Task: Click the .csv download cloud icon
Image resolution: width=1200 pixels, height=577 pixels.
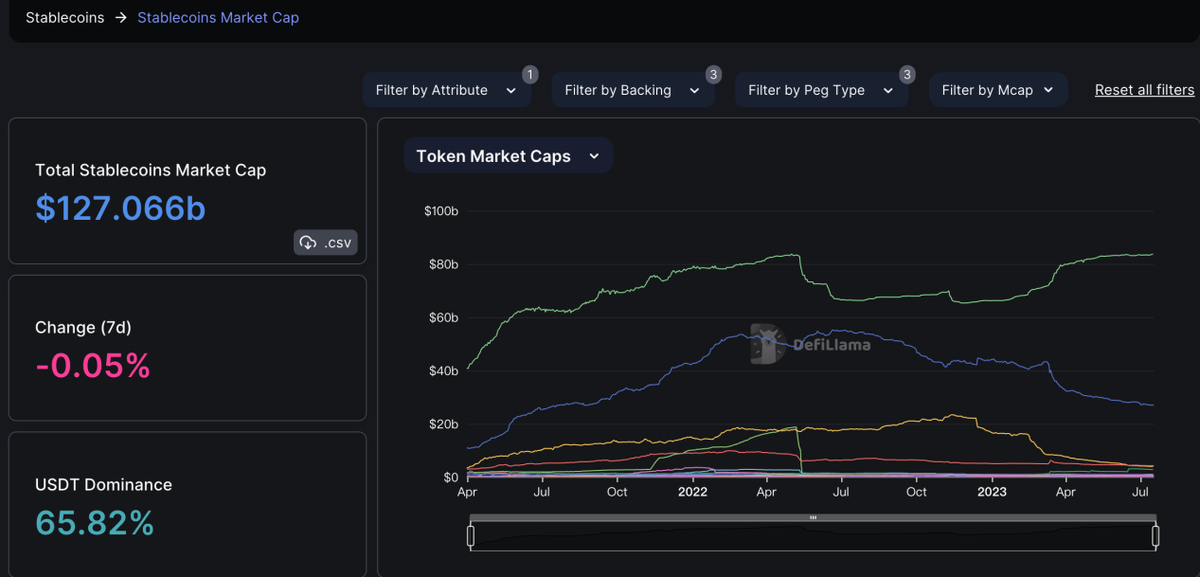Action: [x=308, y=243]
